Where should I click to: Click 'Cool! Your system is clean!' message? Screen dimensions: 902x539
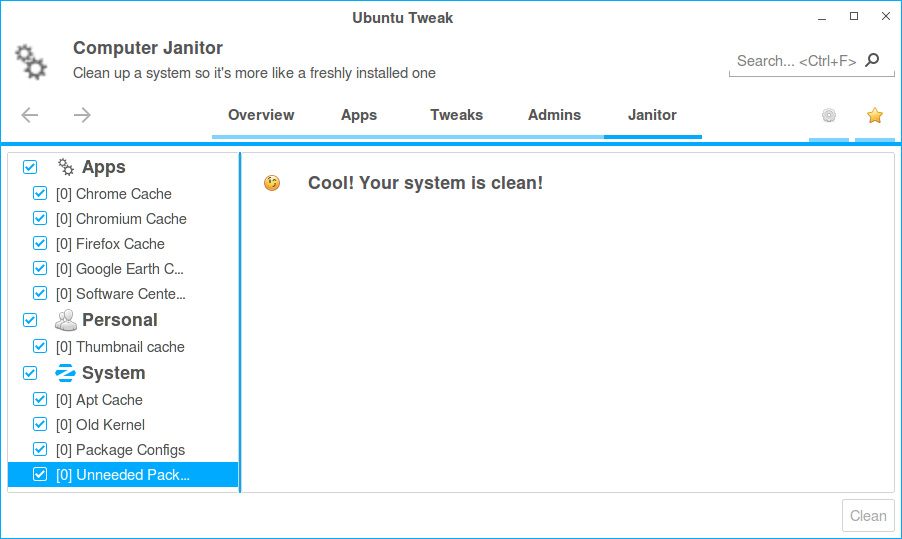coord(425,183)
